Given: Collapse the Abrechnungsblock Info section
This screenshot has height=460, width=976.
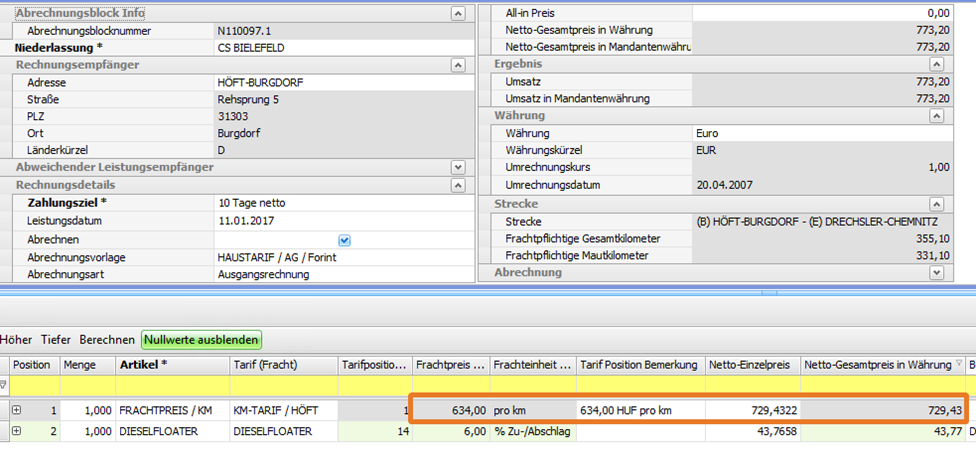Looking at the screenshot, I should (x=458, y=14).
